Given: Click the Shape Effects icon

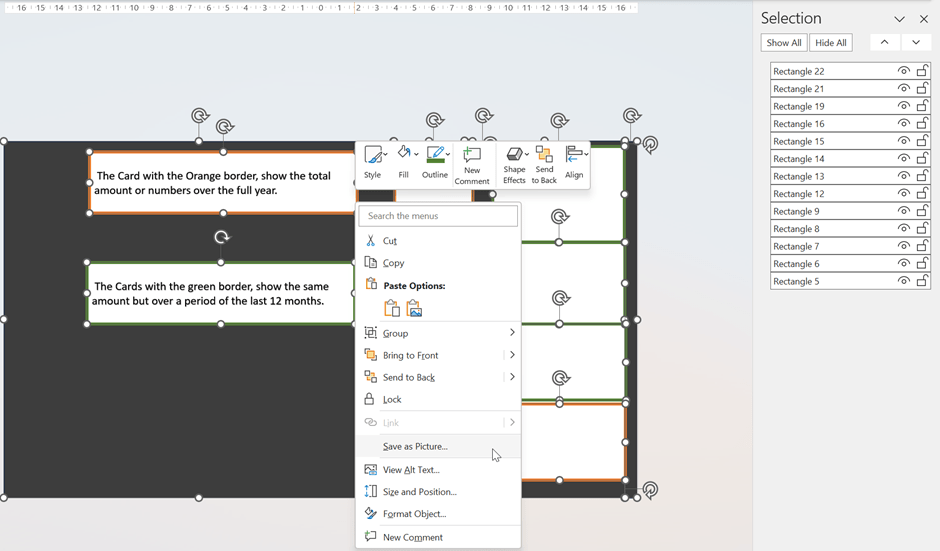Looking at the screenshot, I should (x=514, y=156).
